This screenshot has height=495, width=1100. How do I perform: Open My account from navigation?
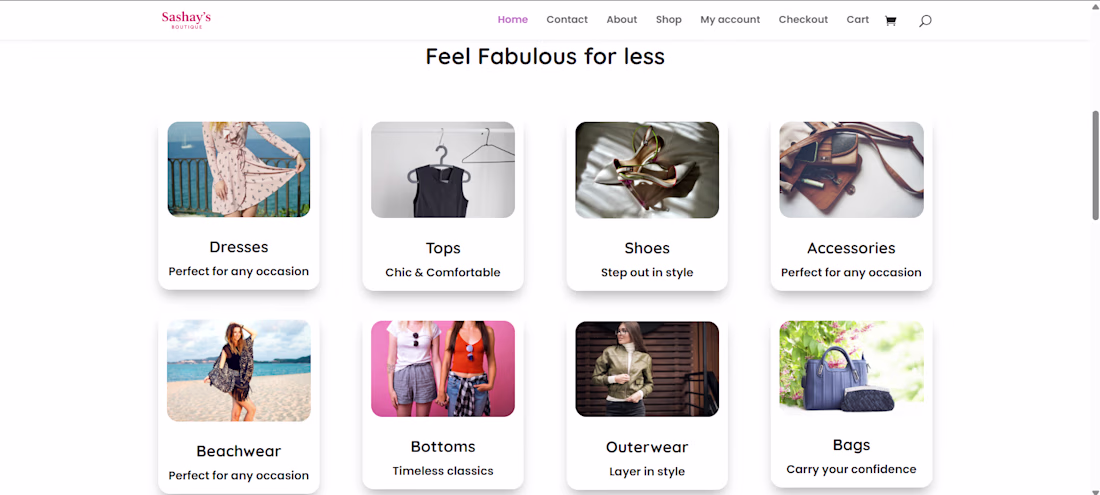[730, 19]
